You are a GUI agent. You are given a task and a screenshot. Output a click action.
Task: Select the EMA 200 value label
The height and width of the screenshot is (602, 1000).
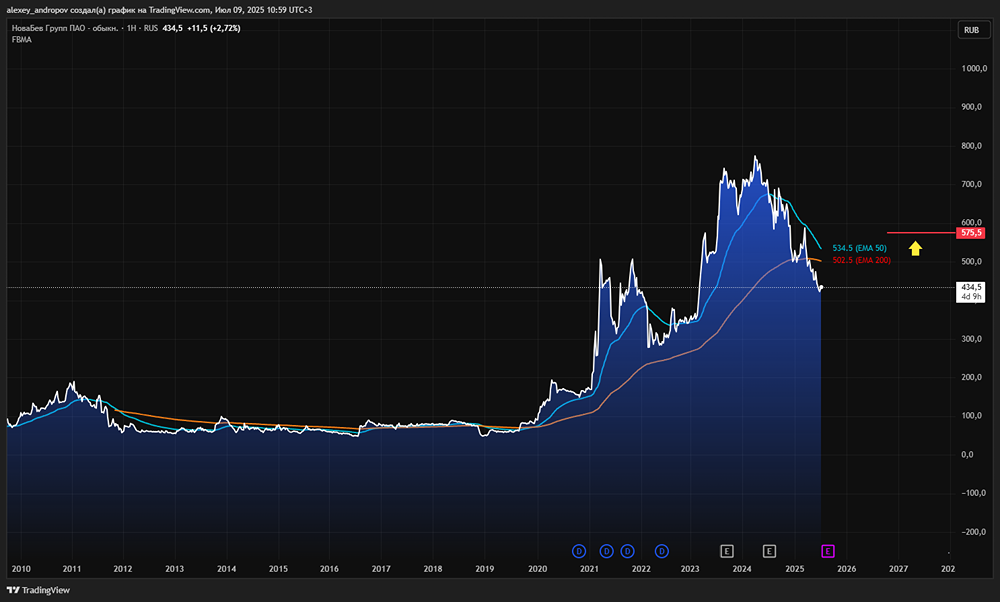click(861, 260)
